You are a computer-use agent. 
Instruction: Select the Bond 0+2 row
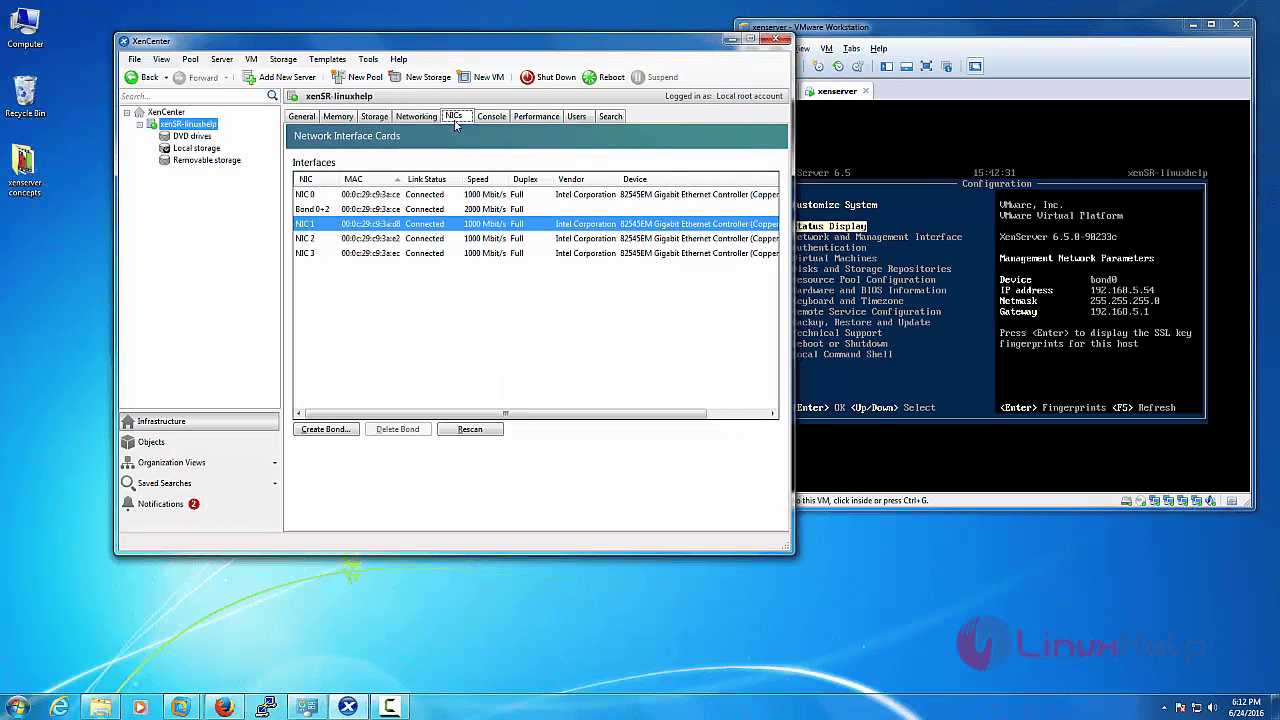tap(535, 209)
